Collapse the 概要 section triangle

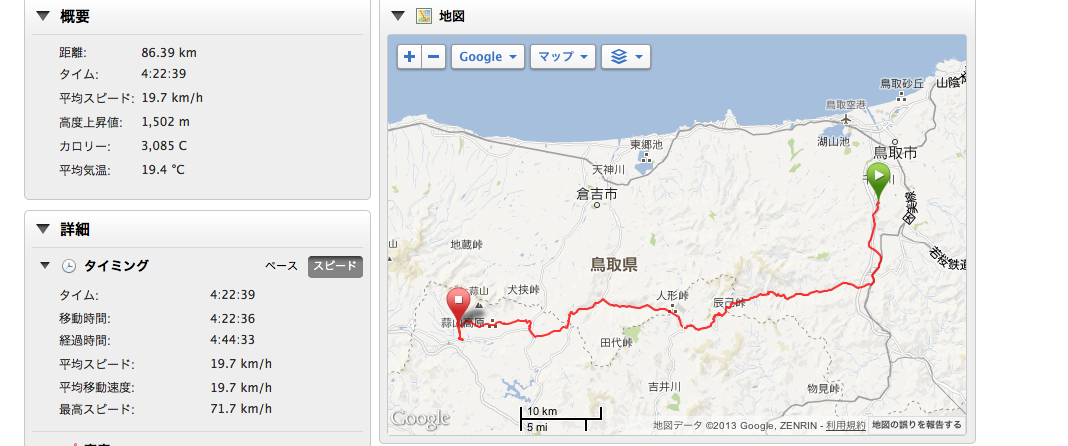pyautogui.click(x=44, y=17)
